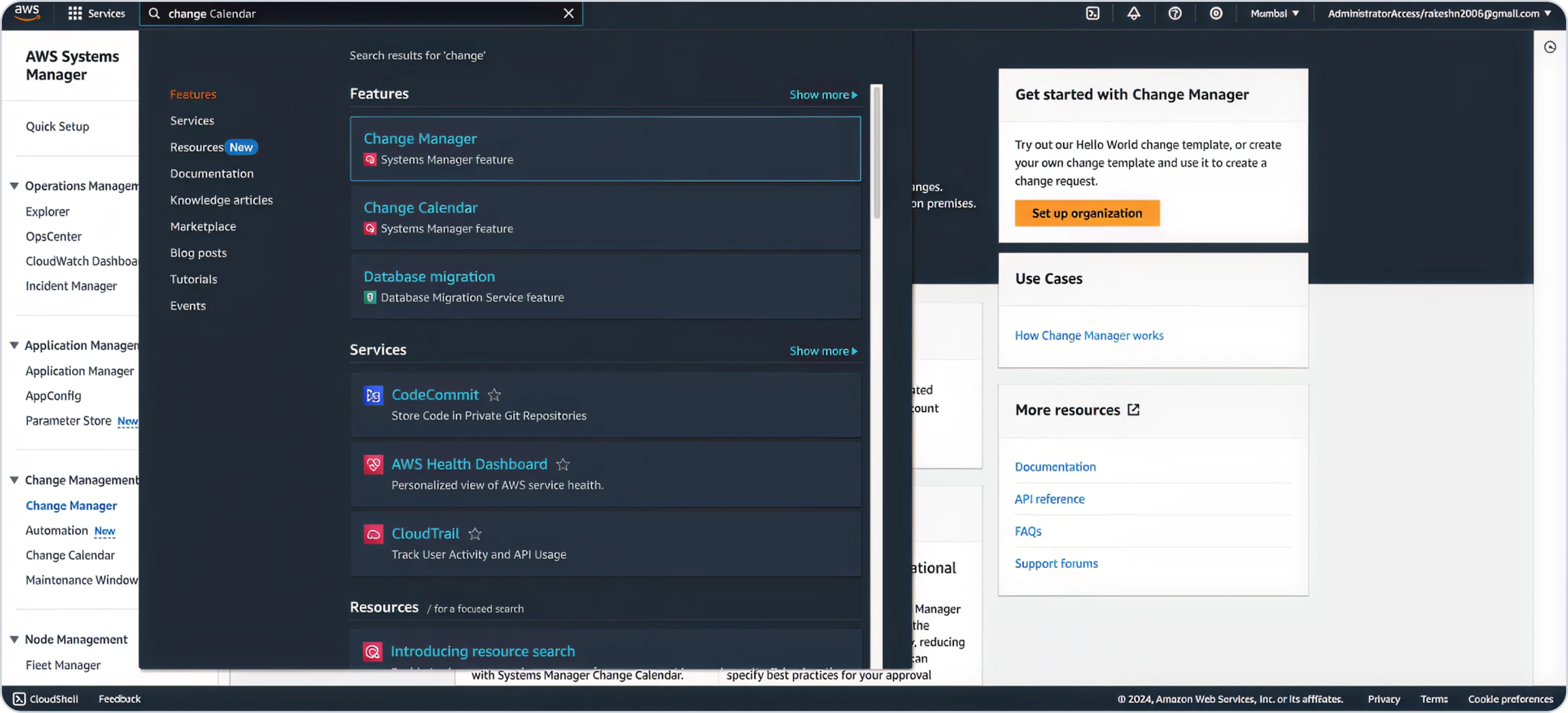Image resolution: width=1568 pixels, height=713 pixels.
Task: Open Change Calendar feature search result
Action: click(x=421, y=208)
